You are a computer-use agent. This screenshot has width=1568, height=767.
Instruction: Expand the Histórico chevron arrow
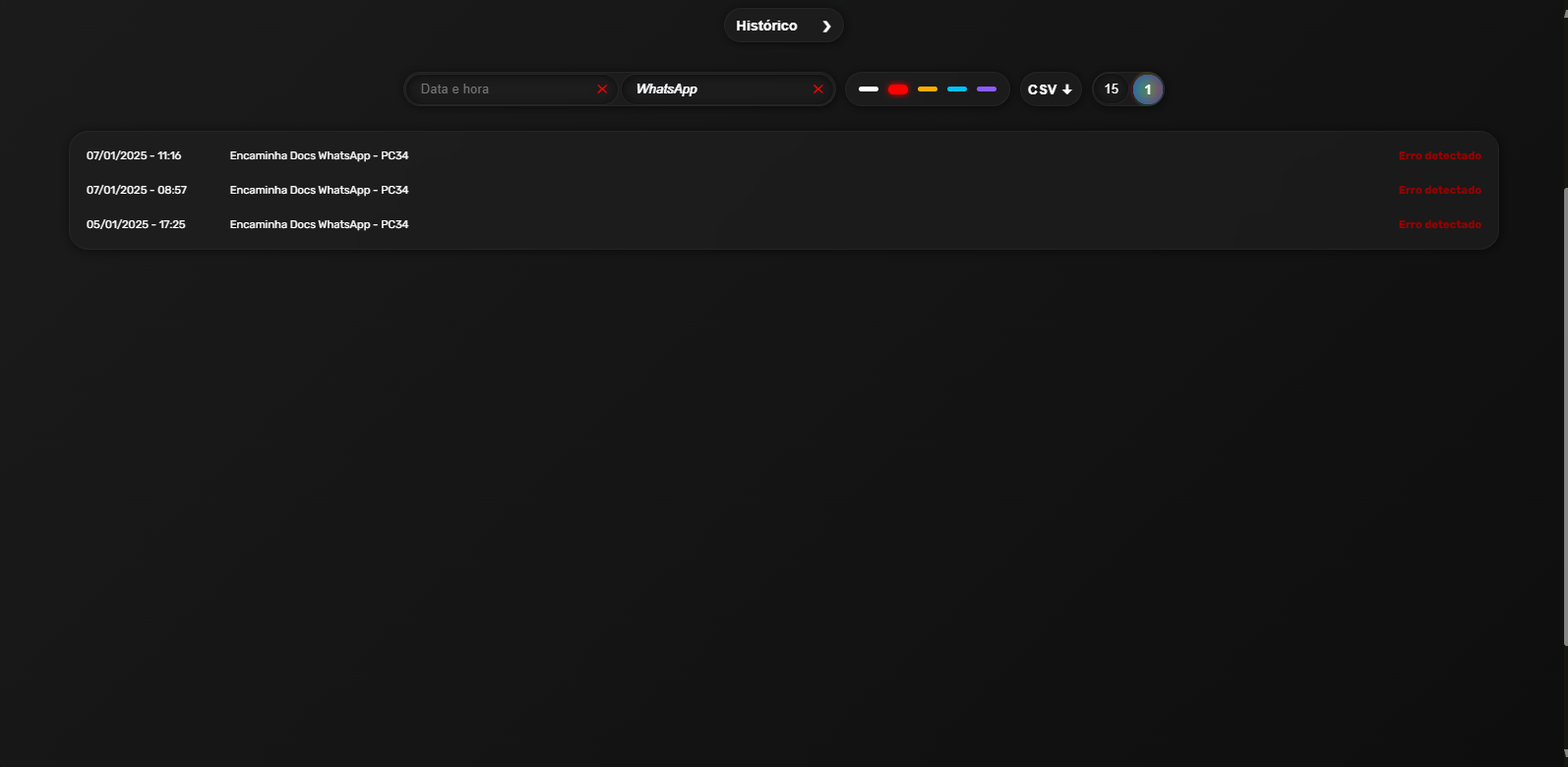826,27
